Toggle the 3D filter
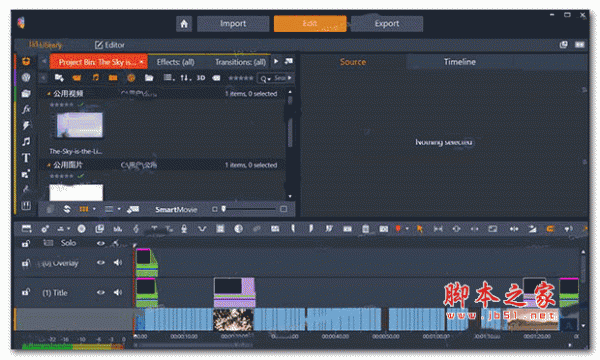 (201, 78)
